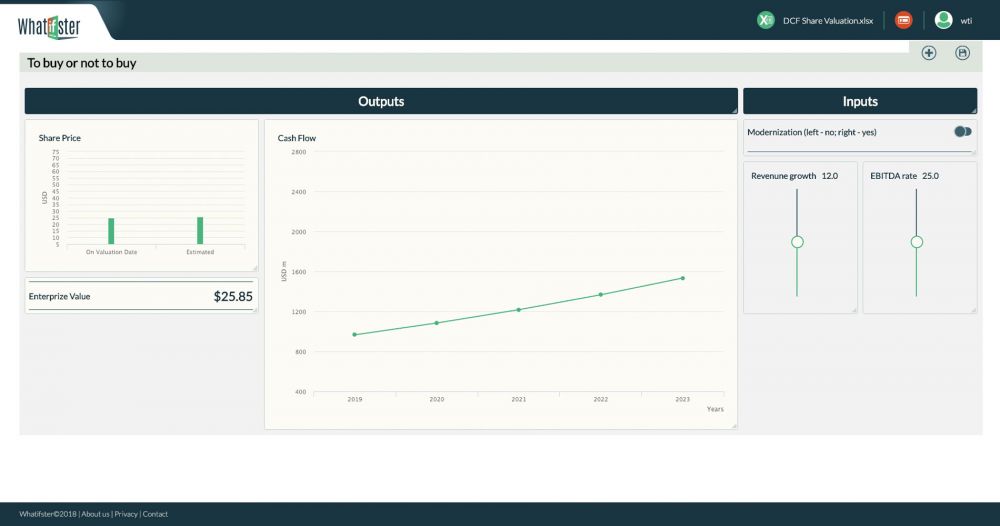Click the Revenue growth slider handle
This screenshot has height=526, width=1000.
(x=797, y=242)
